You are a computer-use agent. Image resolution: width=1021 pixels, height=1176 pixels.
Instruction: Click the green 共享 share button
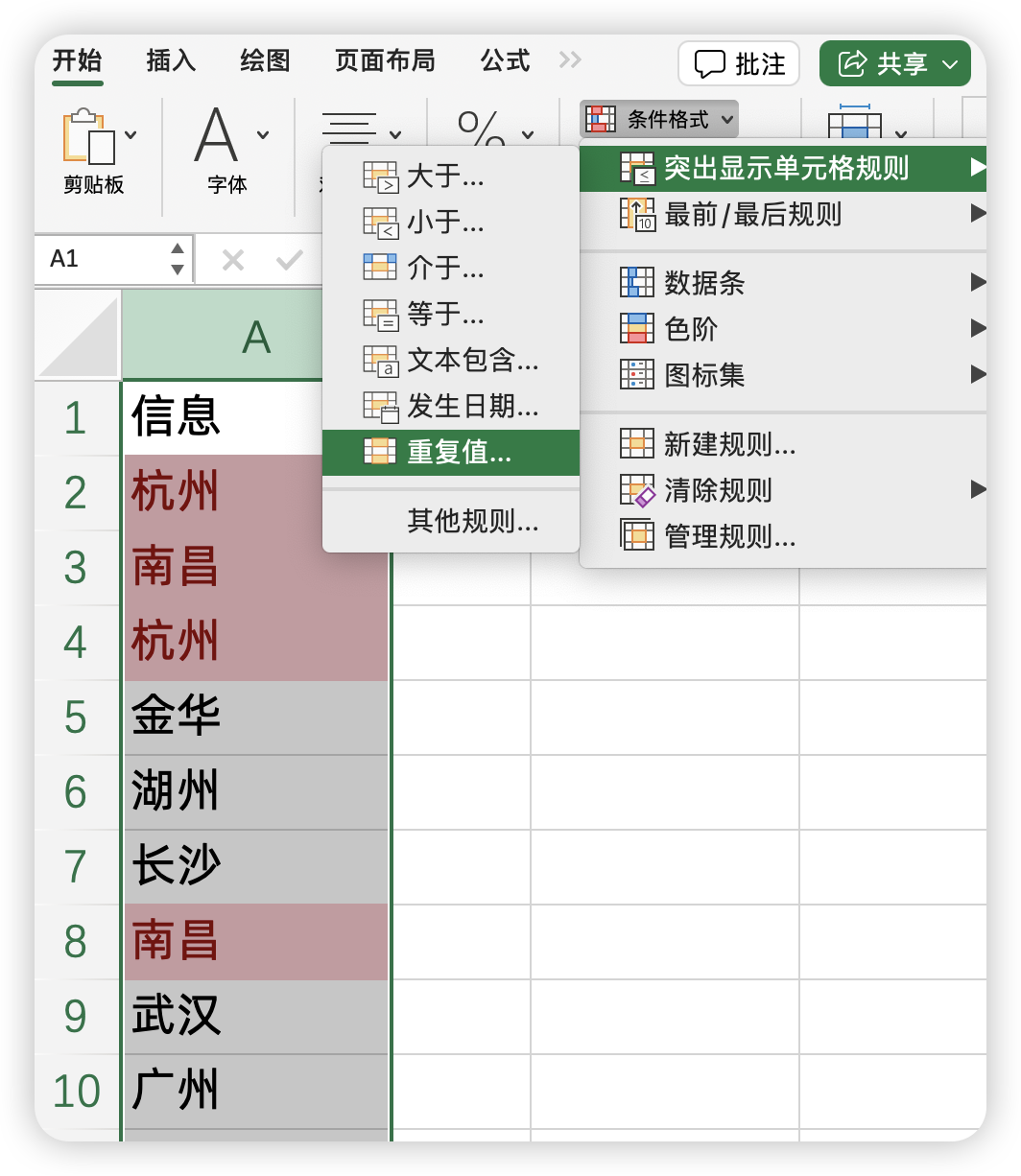[x=895, y=64]
